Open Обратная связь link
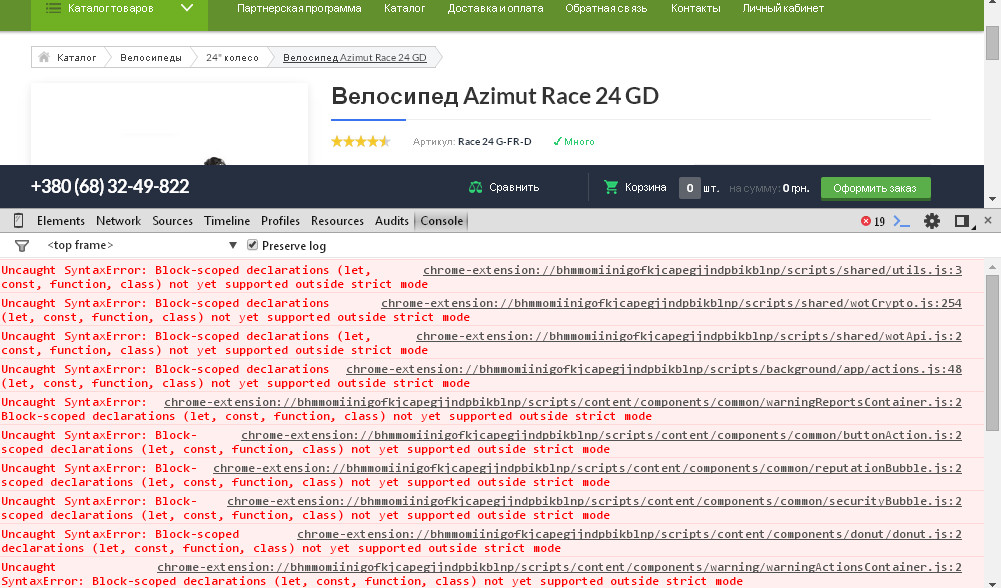The image size is (1001, 588). click(606, 8)
